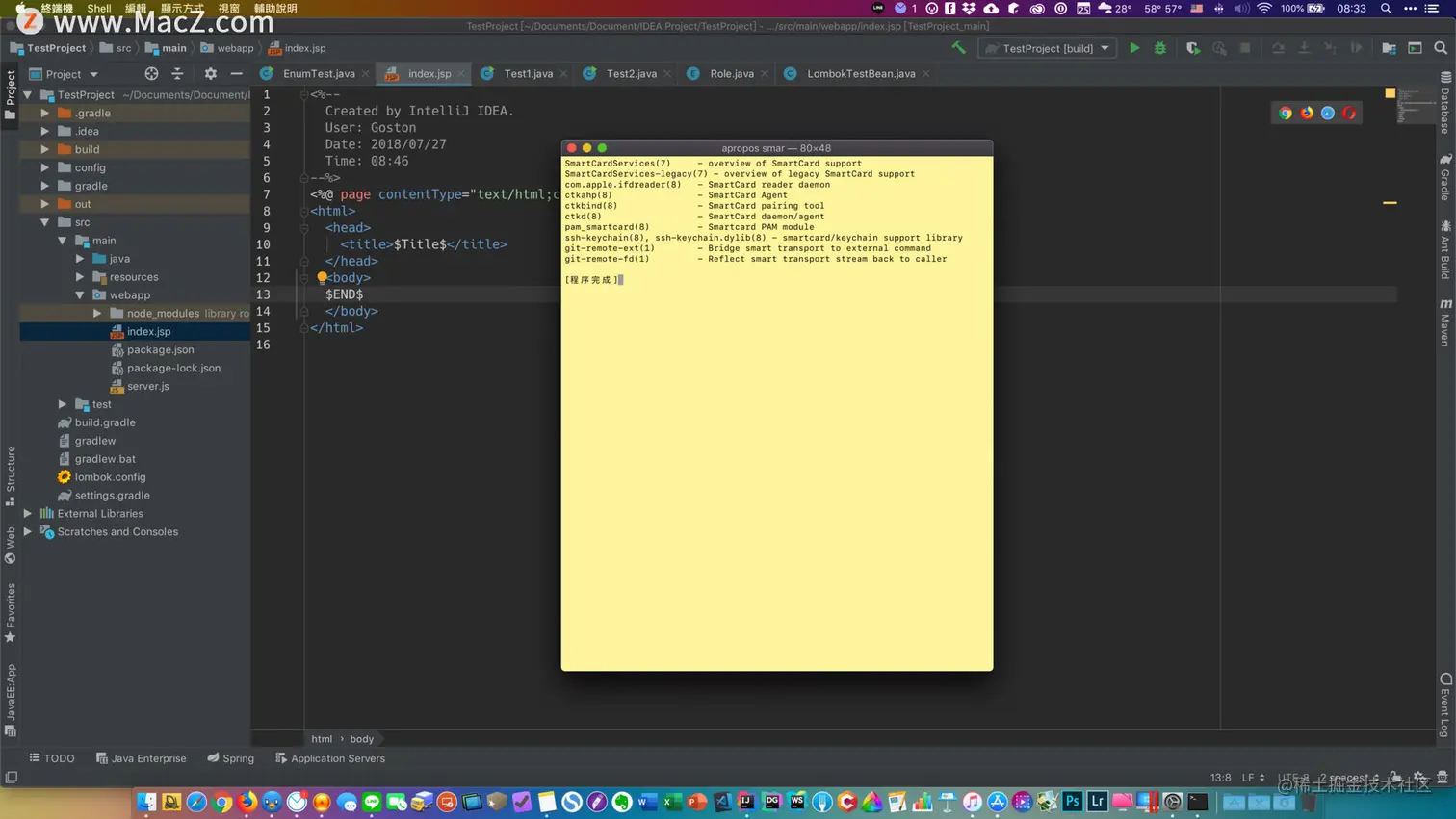The height and width of the screenshot is (819, 1456).
Task: Expand Scratches and Consoles node
Action: point(28,532)
